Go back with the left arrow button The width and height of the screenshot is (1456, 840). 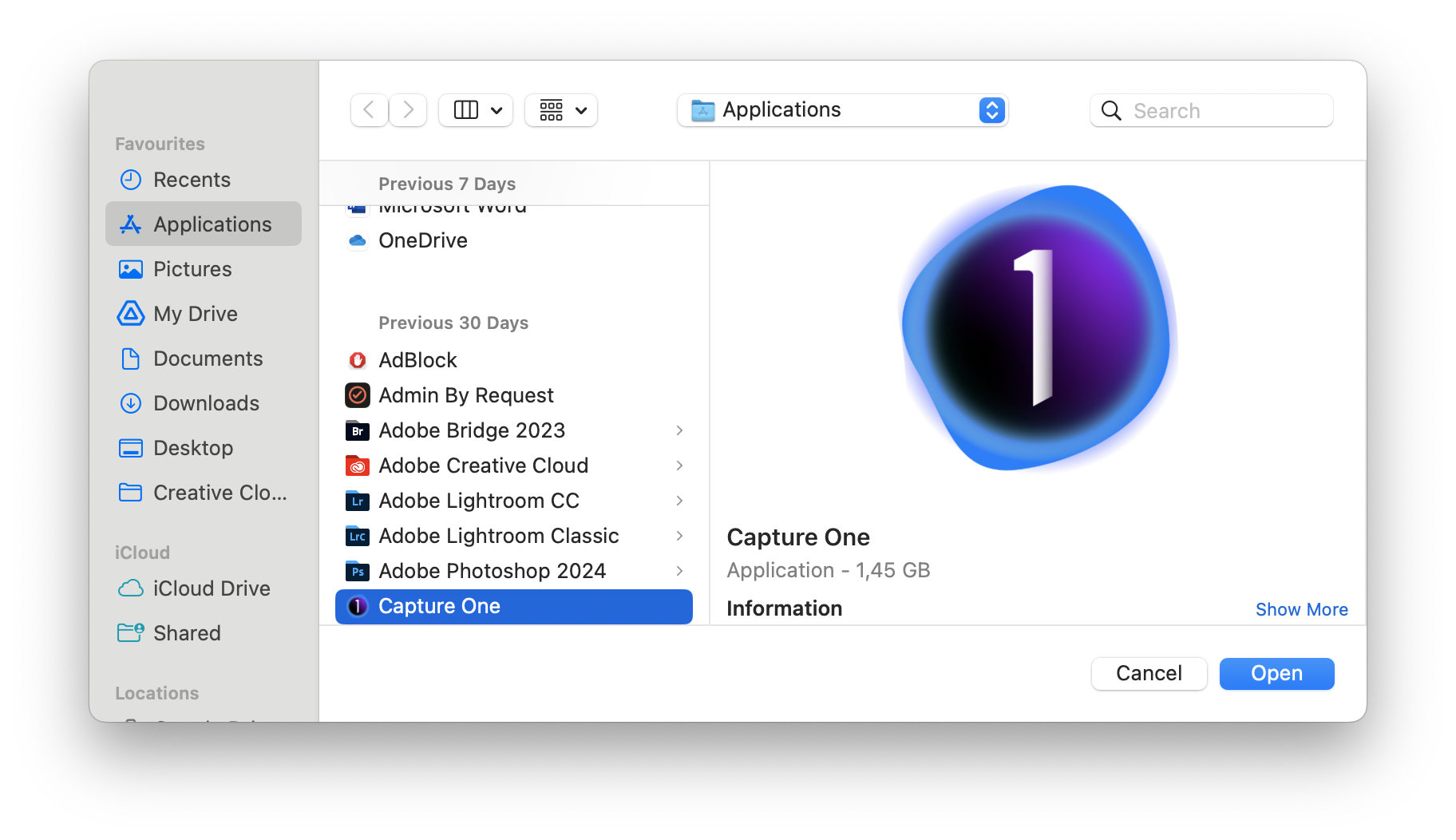point(369,110)
